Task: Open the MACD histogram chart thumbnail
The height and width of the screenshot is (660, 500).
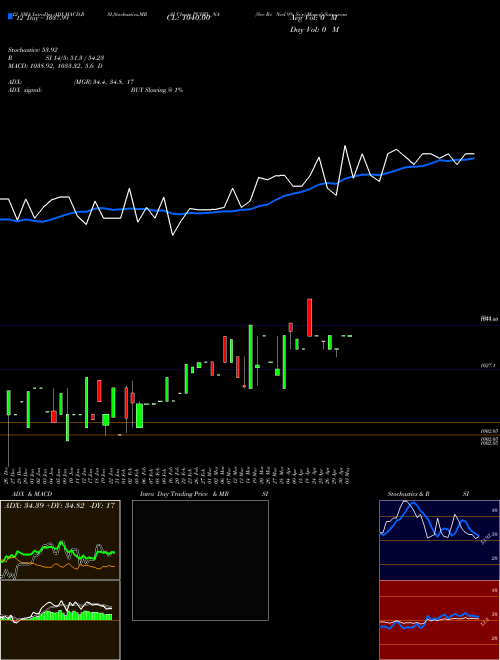Action: pos(60,620)
